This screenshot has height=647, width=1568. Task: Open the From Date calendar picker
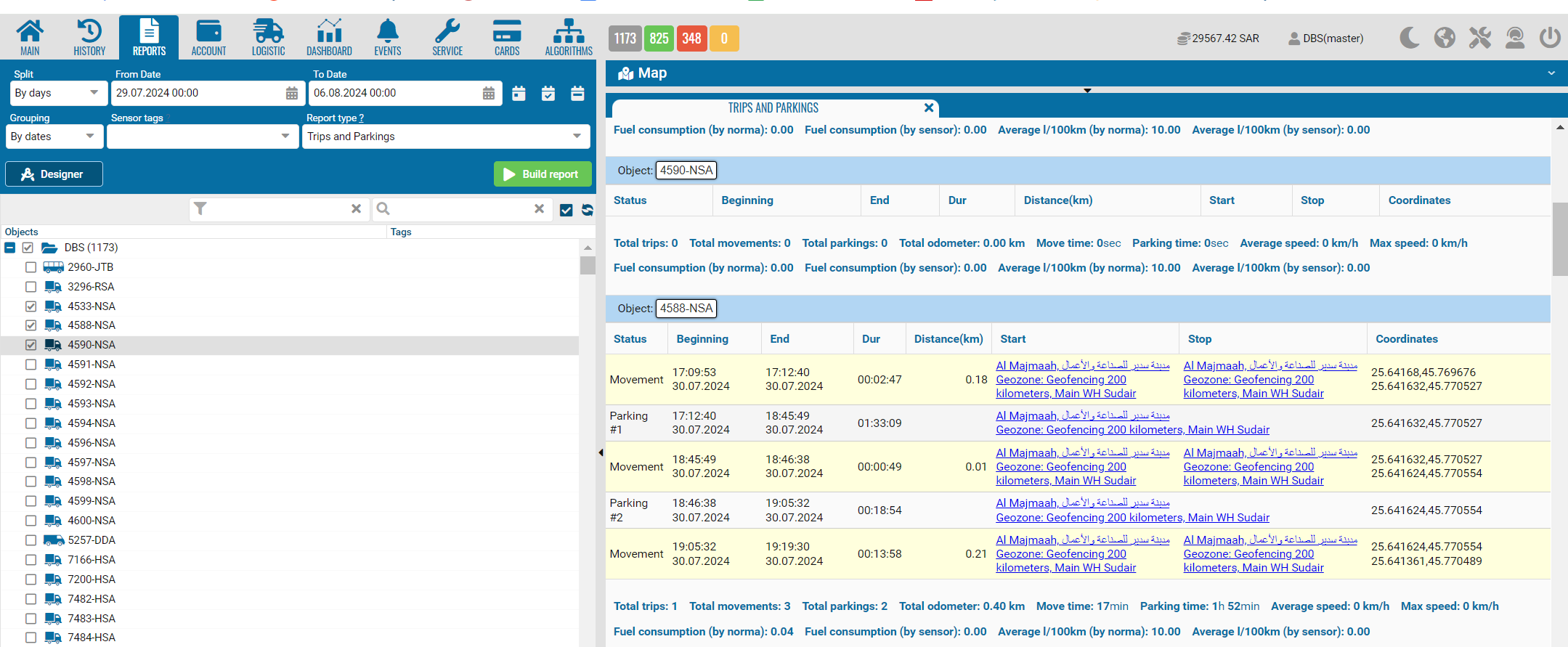(292, 93)
